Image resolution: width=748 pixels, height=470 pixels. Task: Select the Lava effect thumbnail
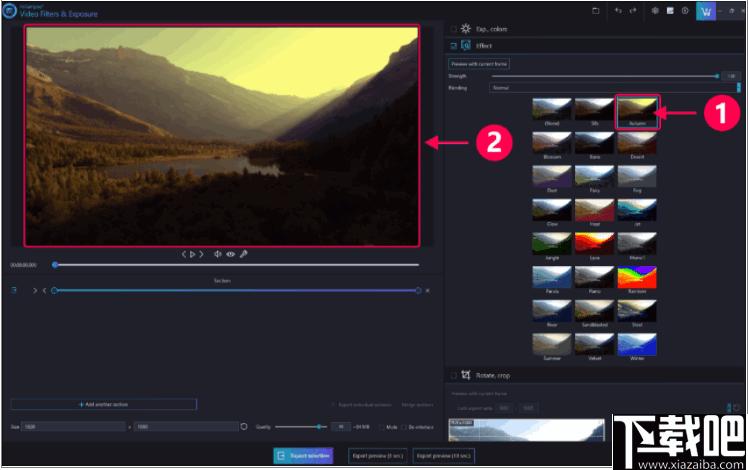pyautogui.click(x=594, y=246)
